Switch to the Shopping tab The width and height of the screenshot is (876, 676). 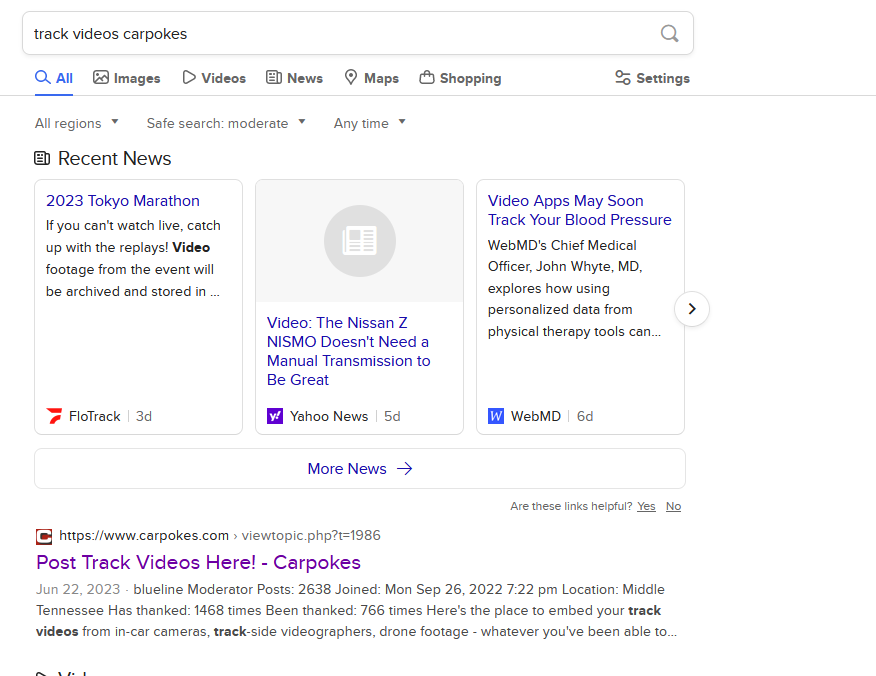point(460,78)
